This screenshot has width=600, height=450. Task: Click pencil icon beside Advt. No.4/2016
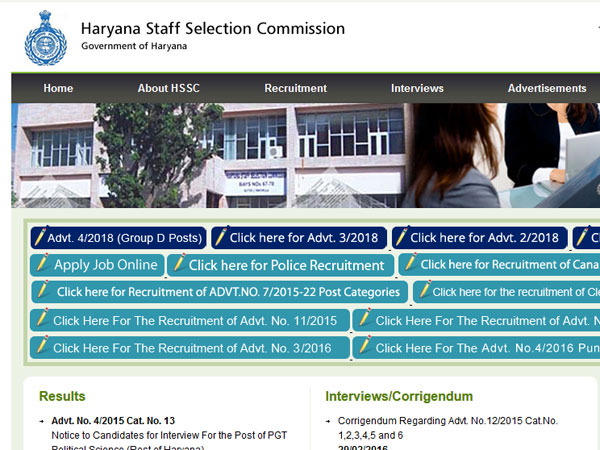click(365, 345)
